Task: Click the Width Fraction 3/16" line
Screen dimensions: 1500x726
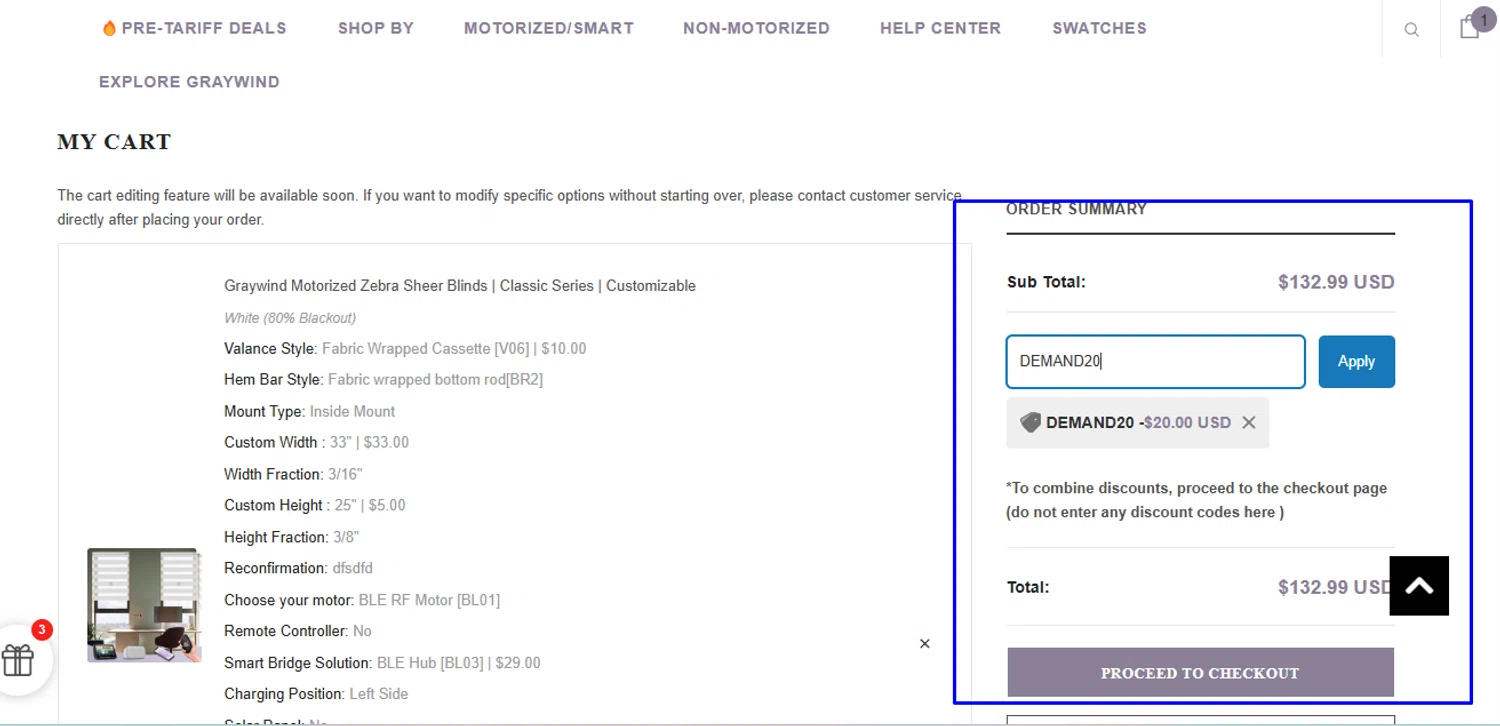Action: (x=293, y=474)
